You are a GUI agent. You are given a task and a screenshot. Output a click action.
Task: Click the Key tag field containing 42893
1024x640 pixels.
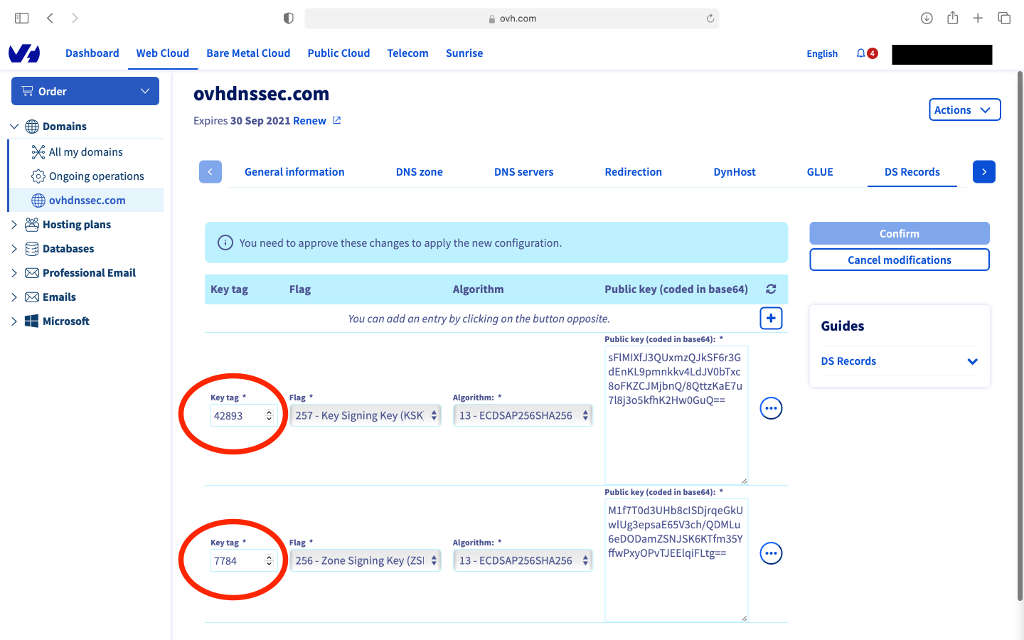tap(242, 415)
